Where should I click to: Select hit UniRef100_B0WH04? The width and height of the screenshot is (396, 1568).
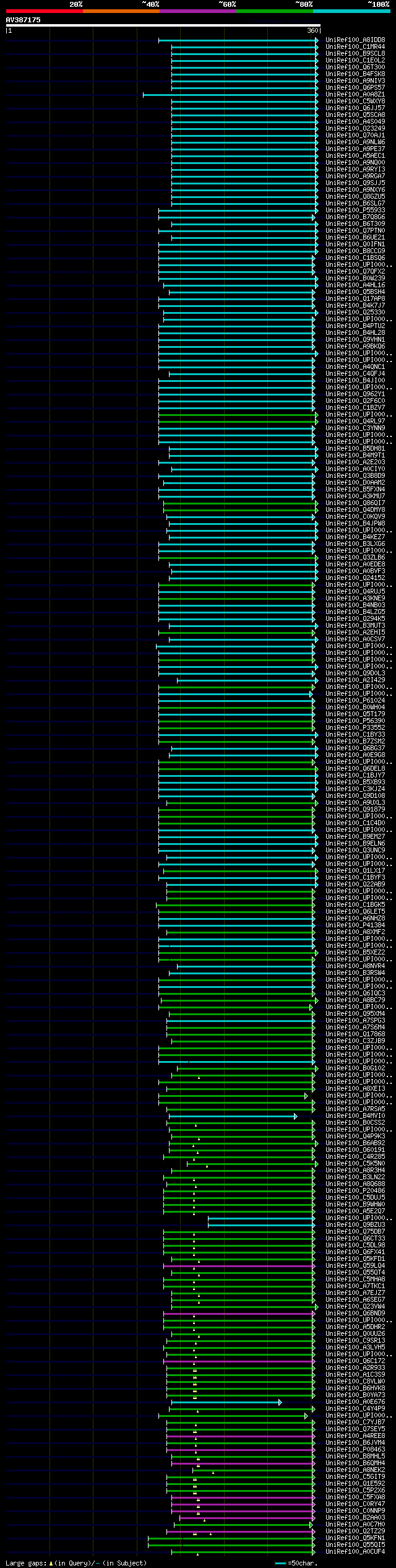(x=355, y=708)
